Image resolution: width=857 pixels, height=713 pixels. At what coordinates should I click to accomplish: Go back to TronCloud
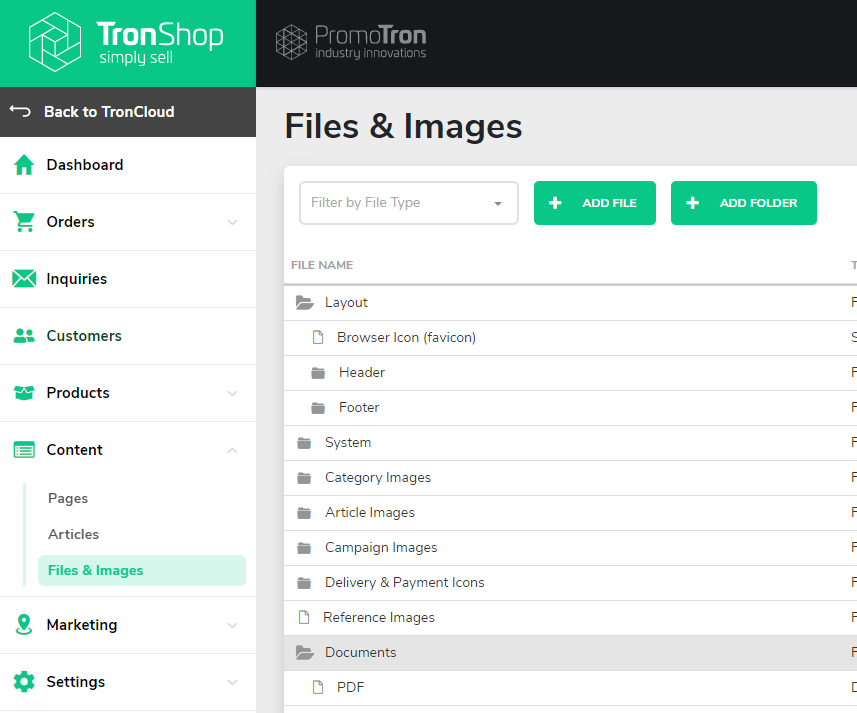(108, 112)
